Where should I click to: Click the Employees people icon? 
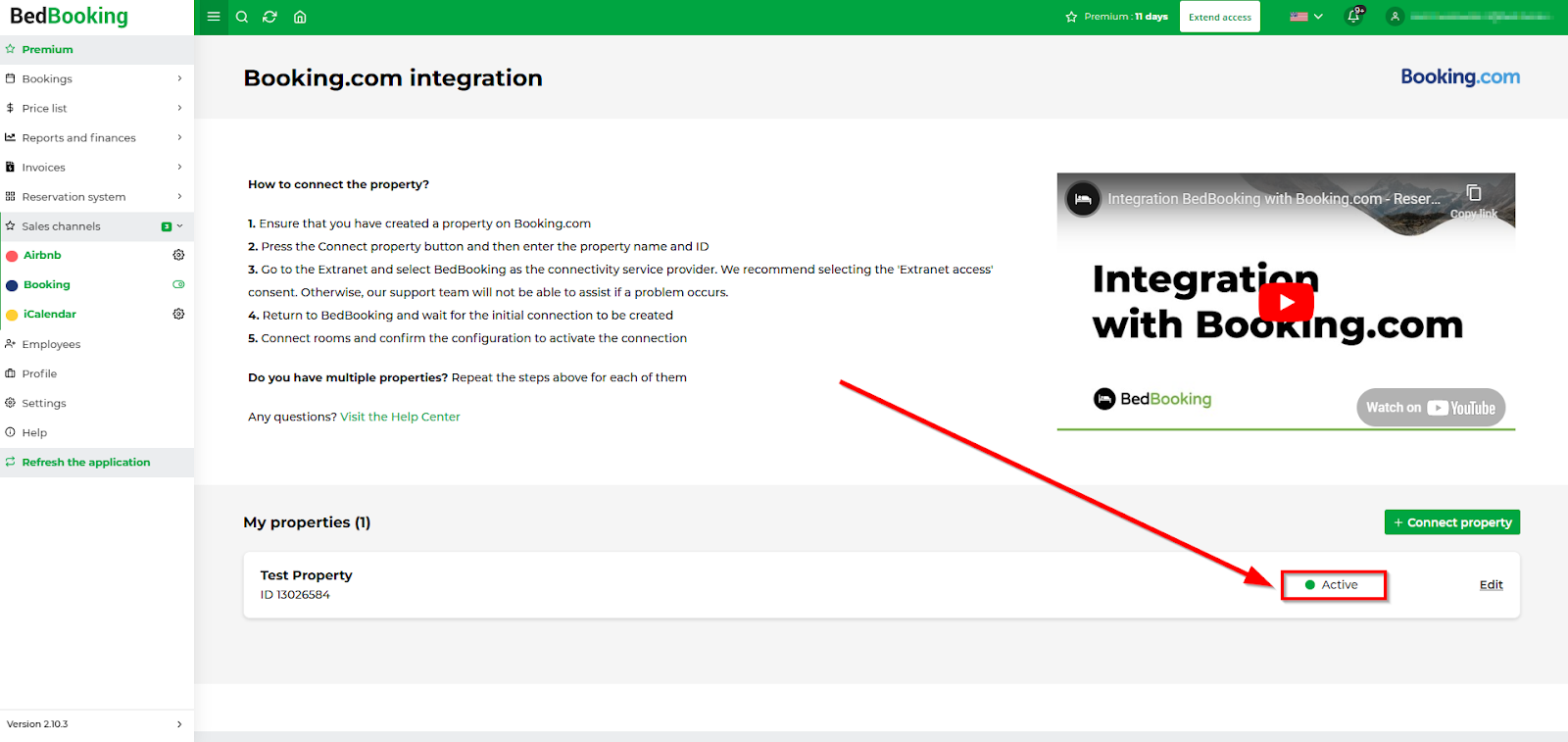pyautogui.click(x=10, y=344)
